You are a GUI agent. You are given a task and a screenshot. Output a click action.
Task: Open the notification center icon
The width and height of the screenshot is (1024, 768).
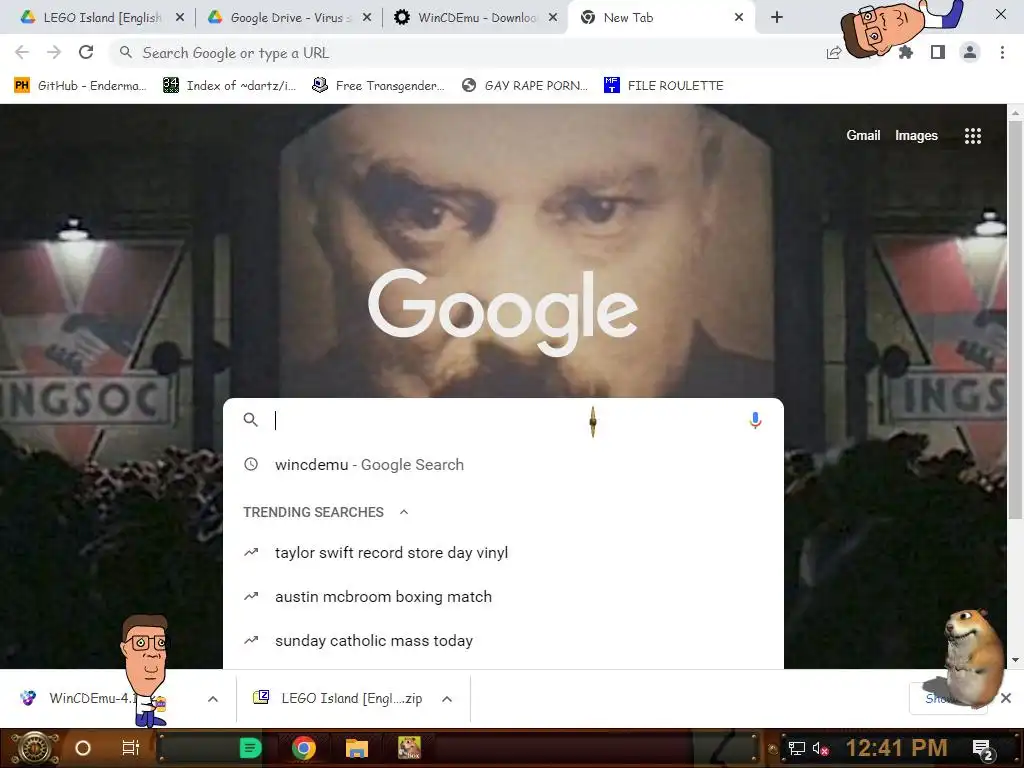point(982,749)
